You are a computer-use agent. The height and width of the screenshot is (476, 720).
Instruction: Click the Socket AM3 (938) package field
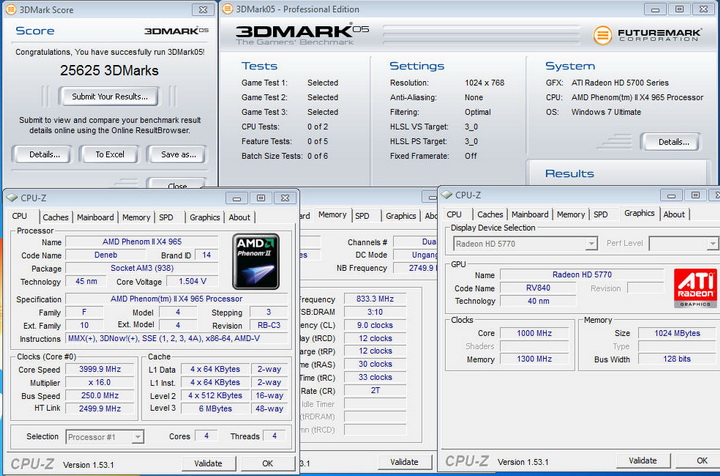[x=142, y=268]
